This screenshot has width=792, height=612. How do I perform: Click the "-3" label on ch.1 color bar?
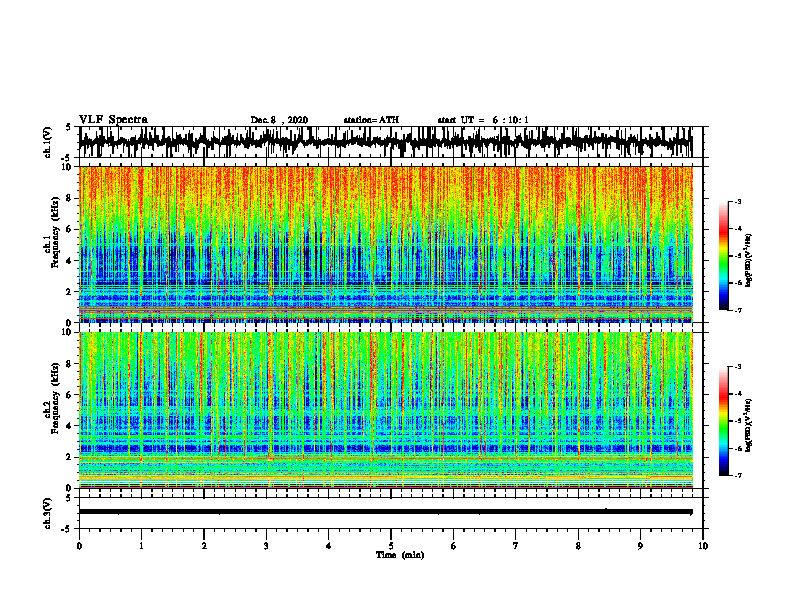point(737,201)
